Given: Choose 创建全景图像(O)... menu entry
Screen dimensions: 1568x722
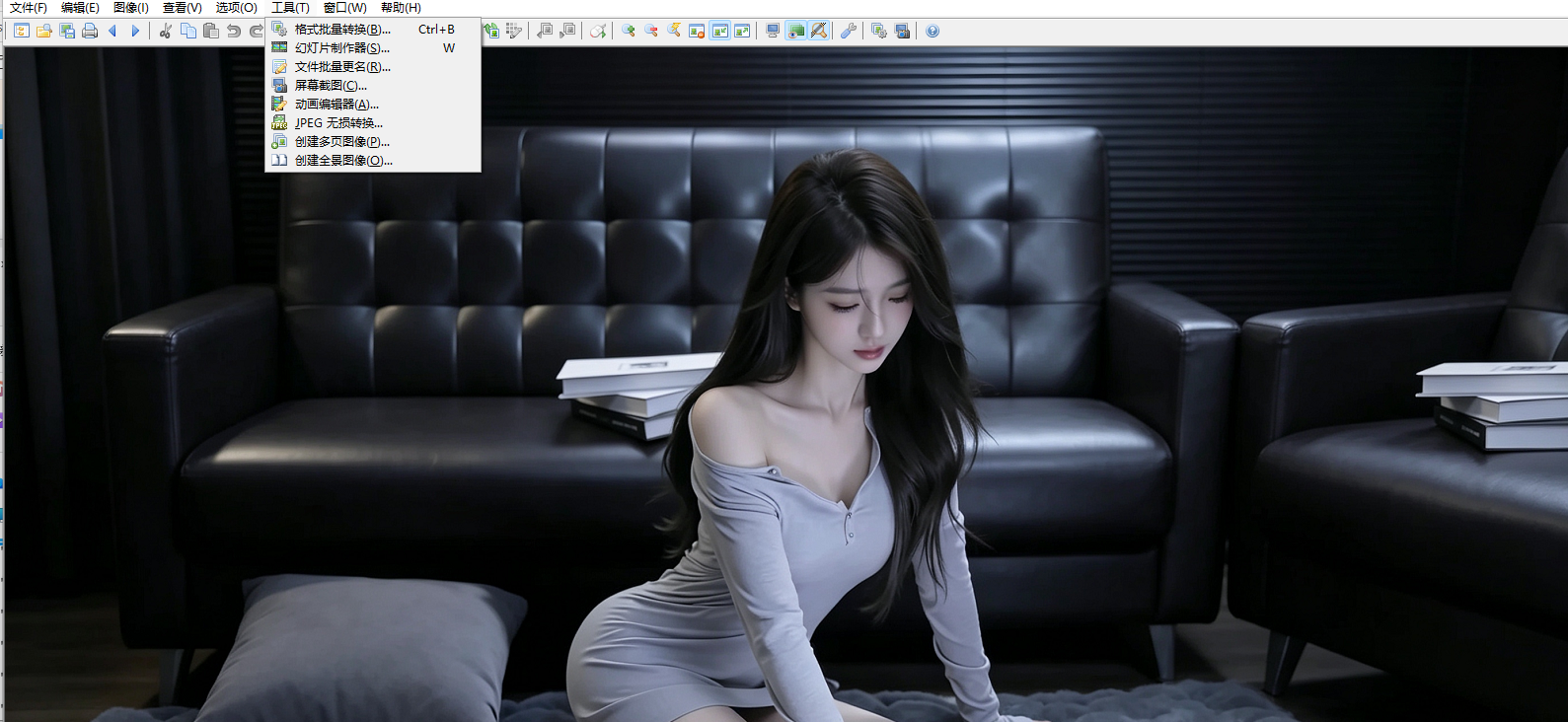Looking at the screenshot, I should click(373, 161).
